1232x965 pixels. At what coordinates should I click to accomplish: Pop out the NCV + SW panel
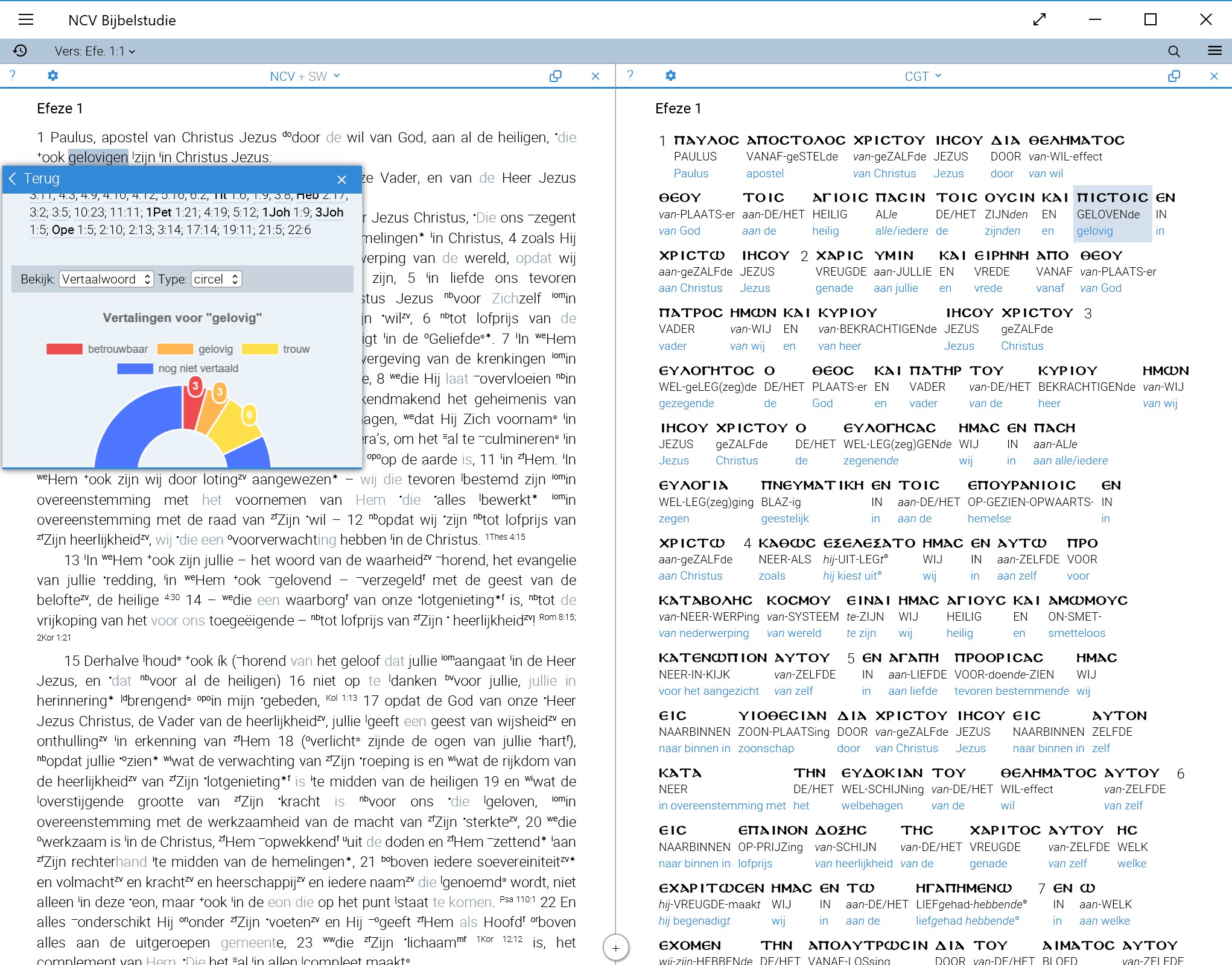pos(555,76)
